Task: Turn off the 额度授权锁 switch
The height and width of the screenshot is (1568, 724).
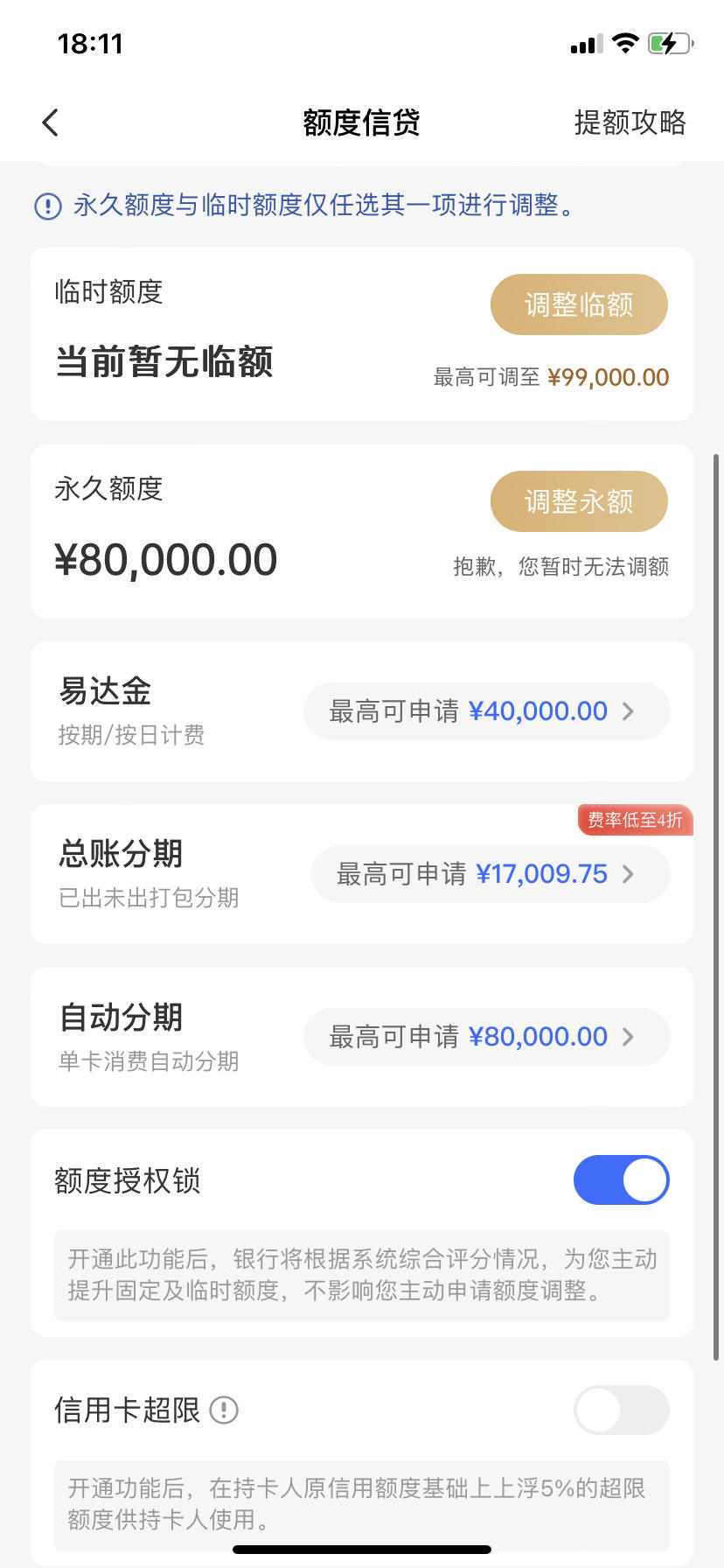Action: pyautogui.click(x=621, y=1179)
